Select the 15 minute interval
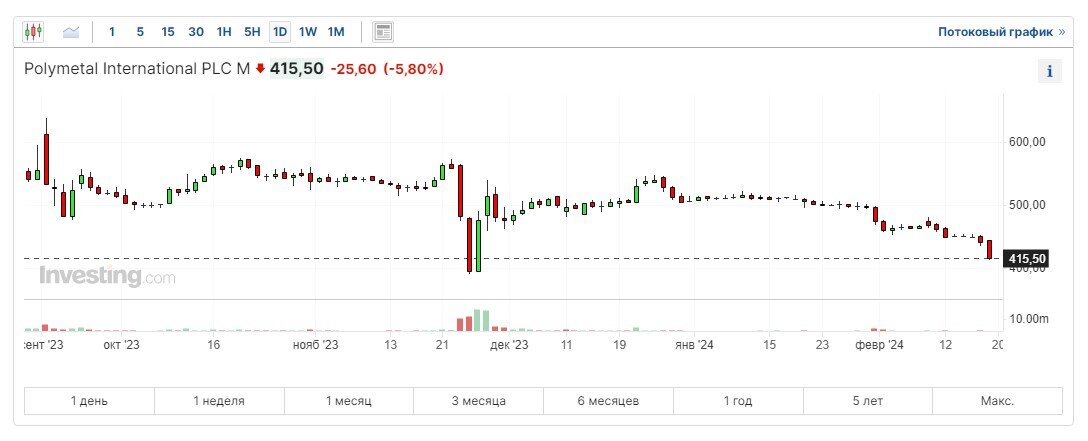The width and height of the screenshot is (1088, 441). coord(168,31)
